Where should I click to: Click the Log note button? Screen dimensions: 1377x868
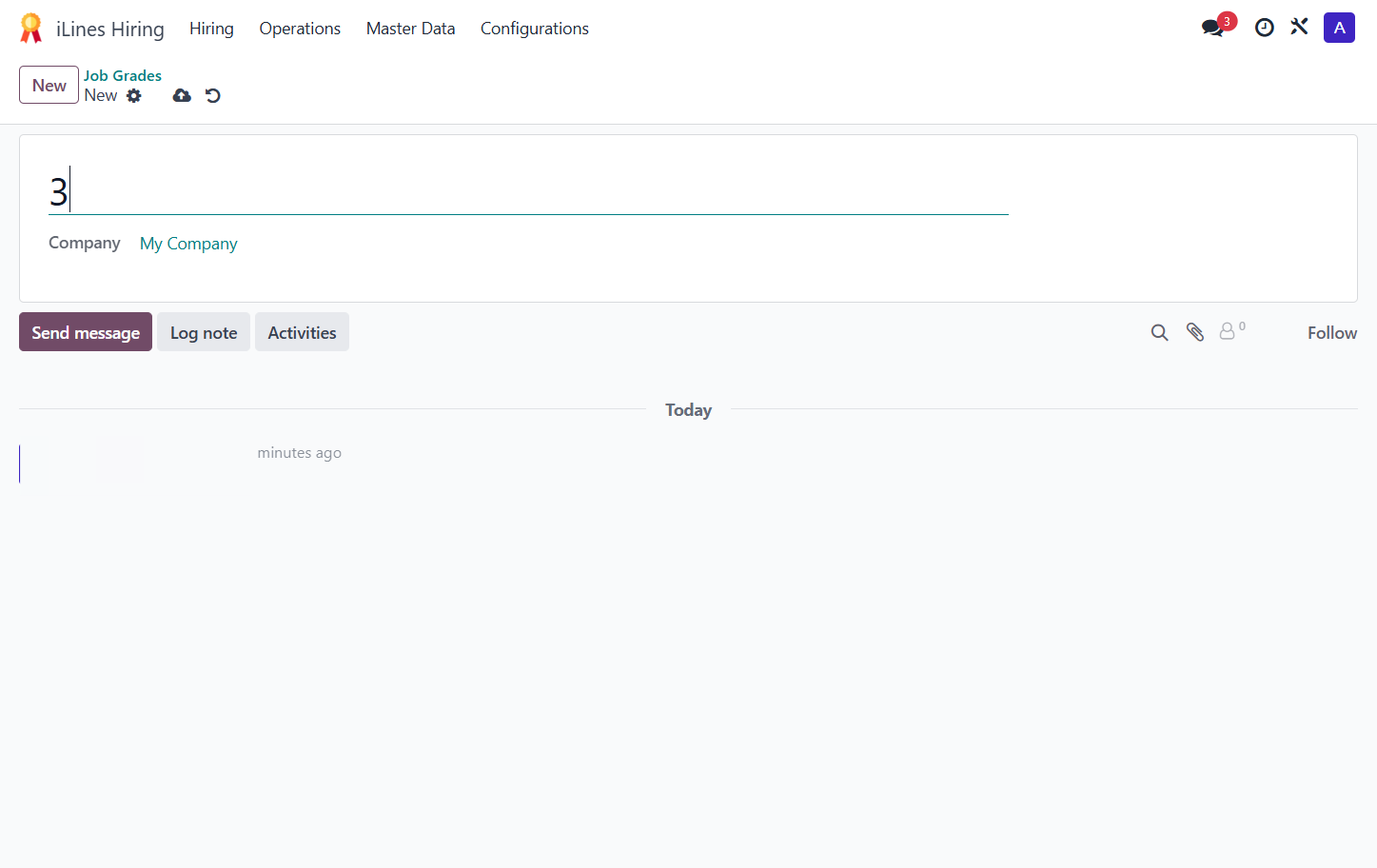(x=204, y=332)
